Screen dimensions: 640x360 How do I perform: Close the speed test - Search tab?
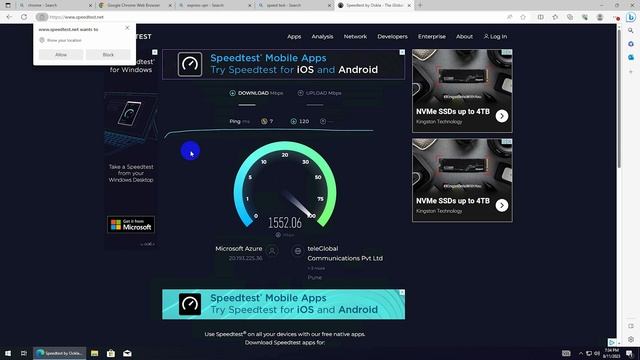(329, 5)
